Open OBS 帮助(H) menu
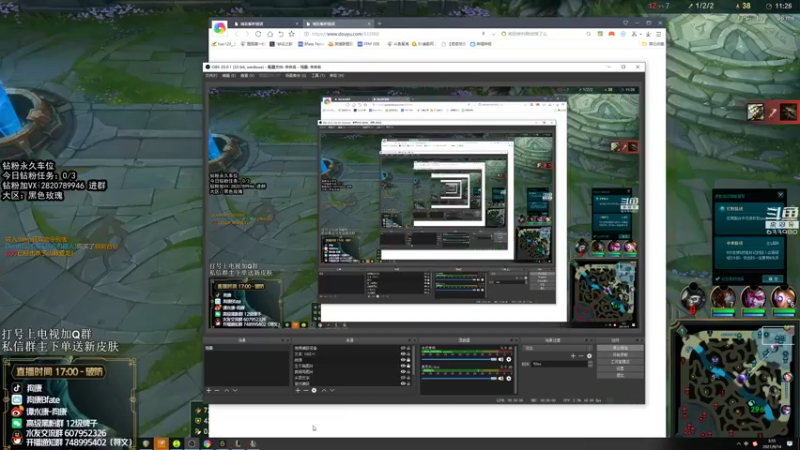Screen dimensions: 800x450 tap(336, 76)
